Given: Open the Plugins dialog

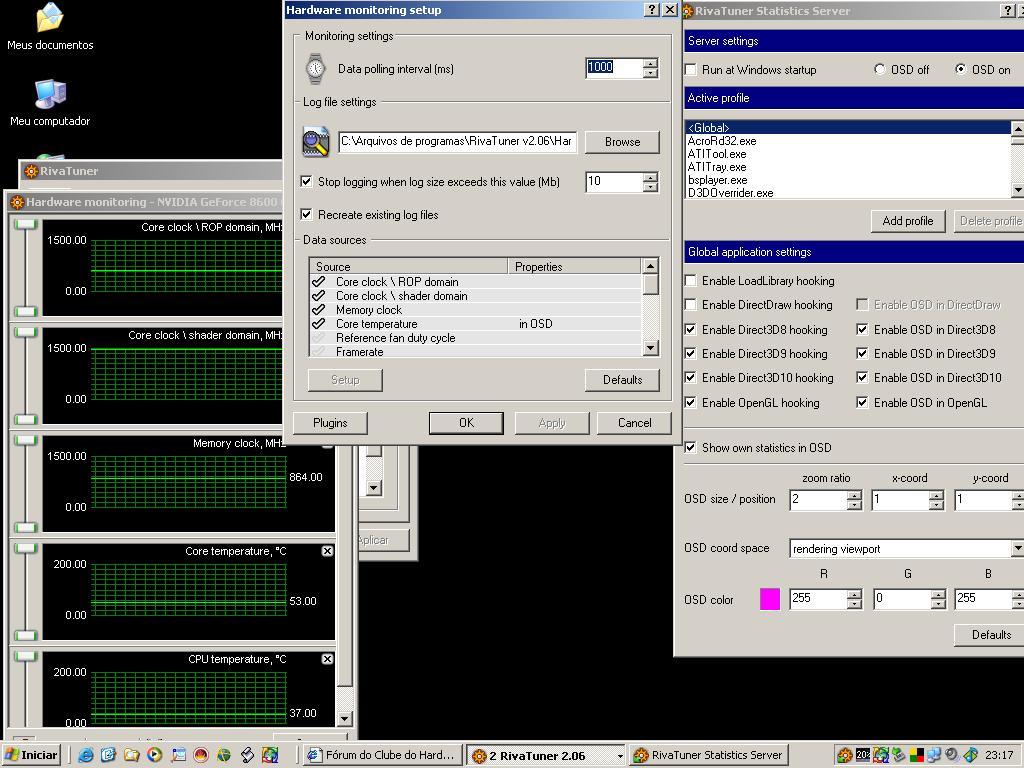Looking at the screenshot, I should click(x=330, y=423).
